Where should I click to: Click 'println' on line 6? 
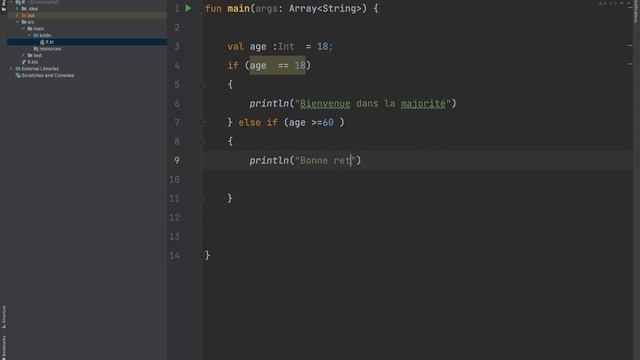pyautogui.click(x=269, y=104)
